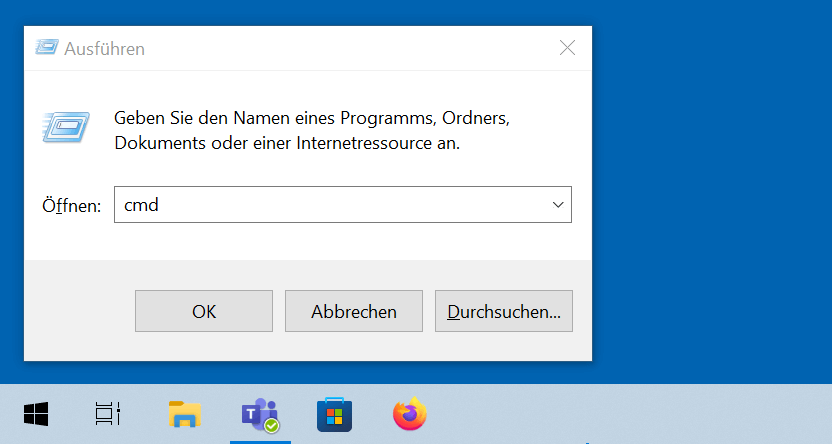
Task: Click the 'Geben Sie den Namen' description text
Action: point(311,130)
